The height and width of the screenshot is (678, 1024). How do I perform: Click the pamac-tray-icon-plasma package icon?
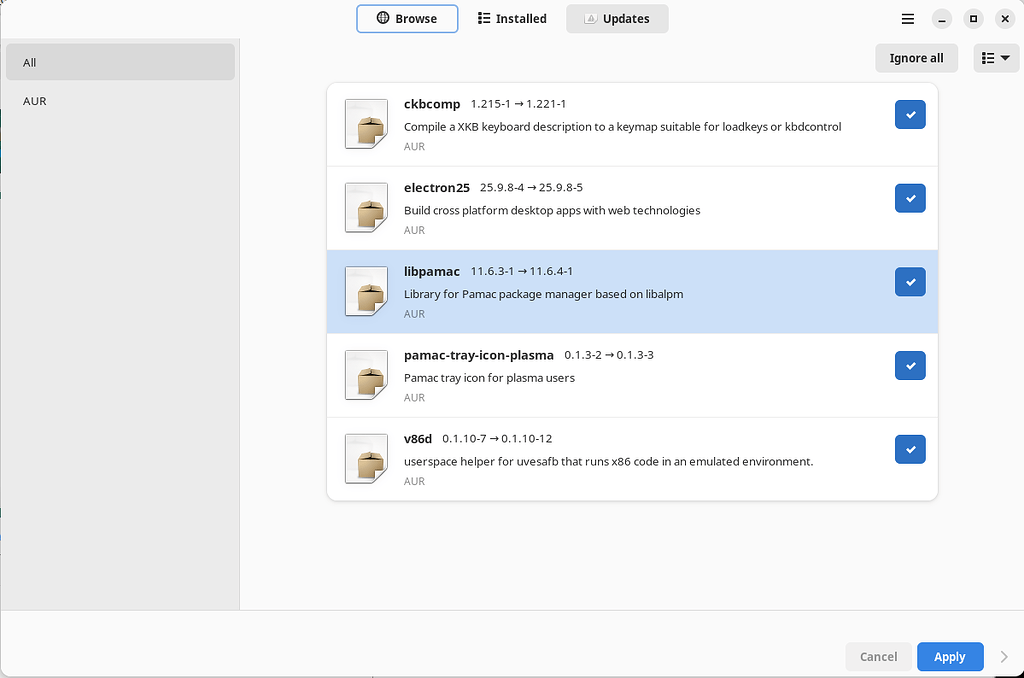pos(366,375)
